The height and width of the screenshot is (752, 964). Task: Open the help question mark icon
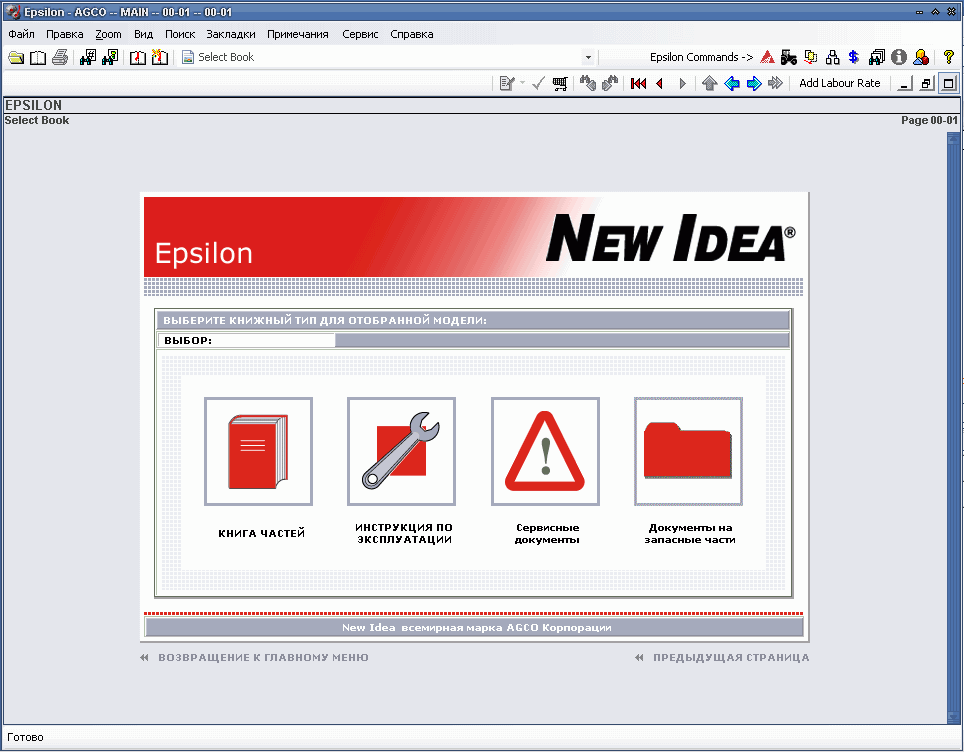coord(949,57)
